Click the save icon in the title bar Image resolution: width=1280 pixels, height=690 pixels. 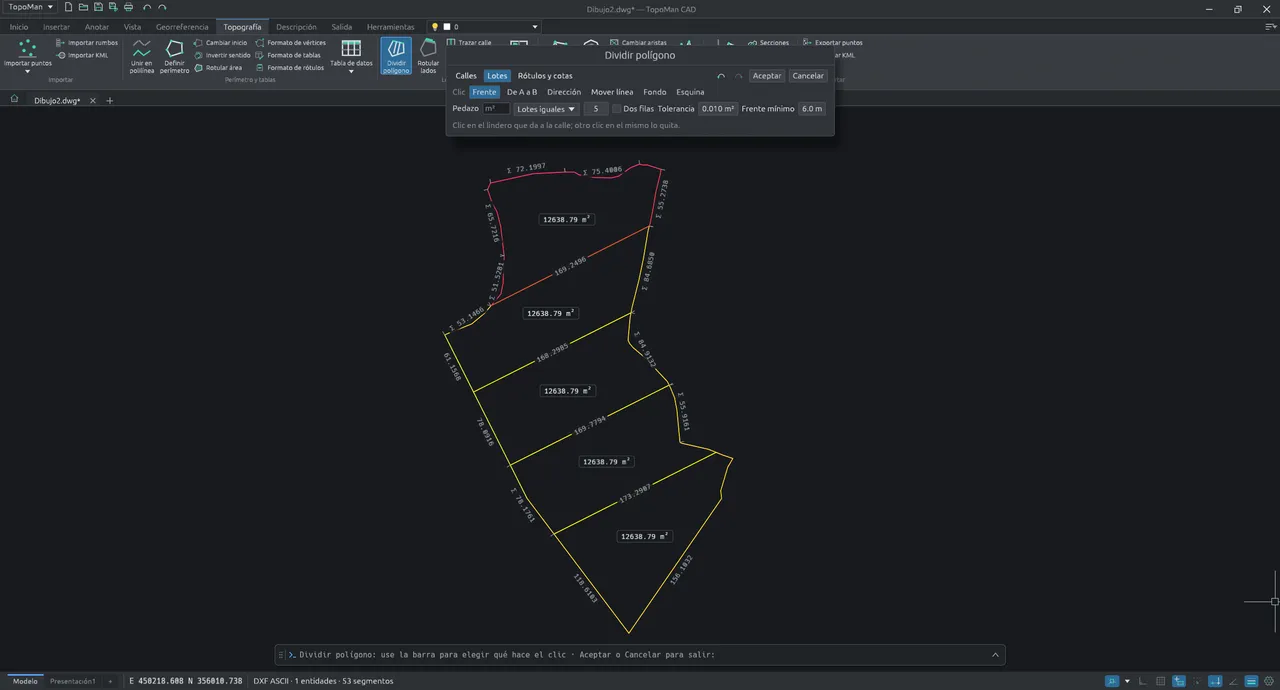(x=98, y=7)
